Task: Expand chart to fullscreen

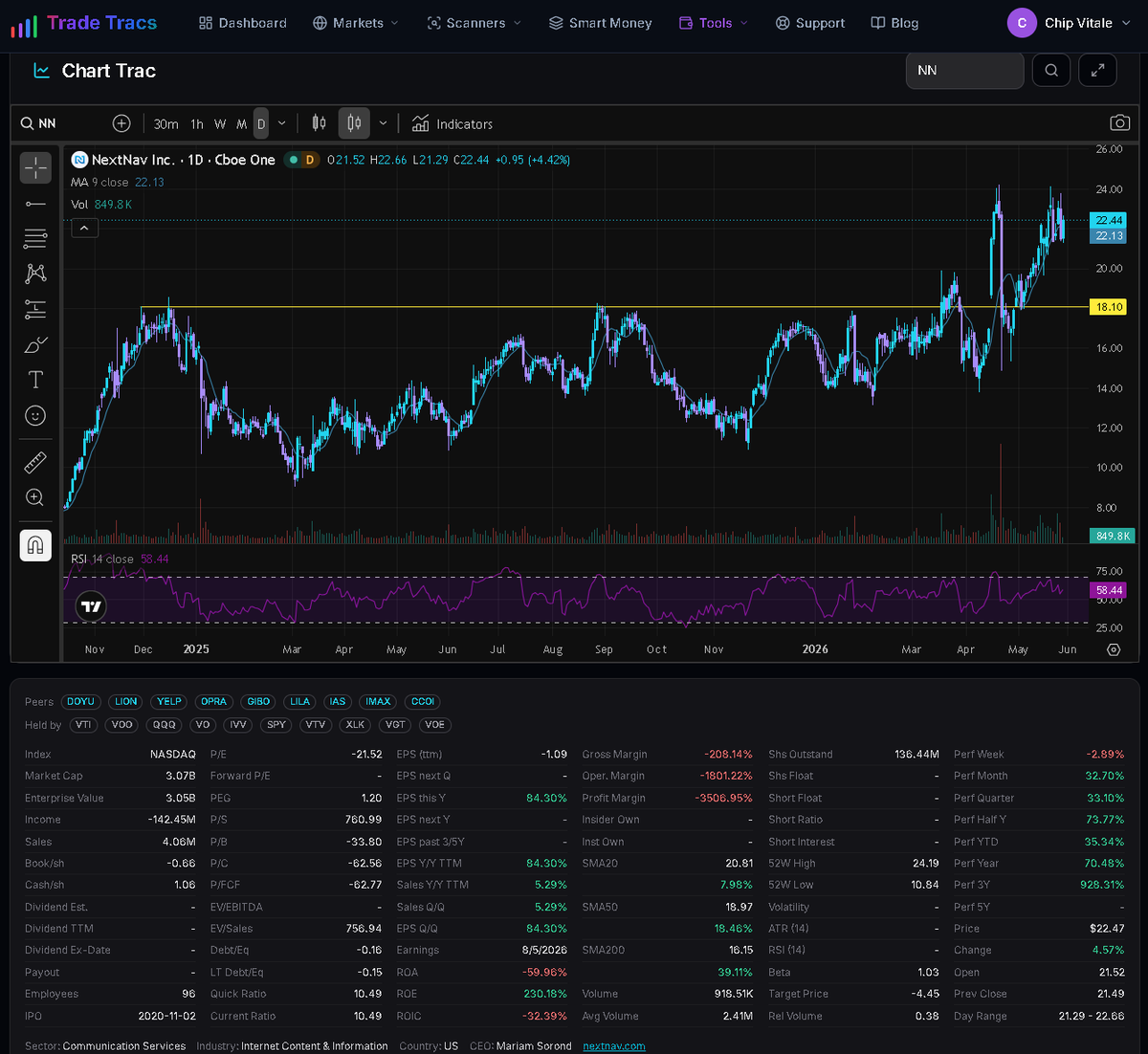Action: [x=1097, y=70]
